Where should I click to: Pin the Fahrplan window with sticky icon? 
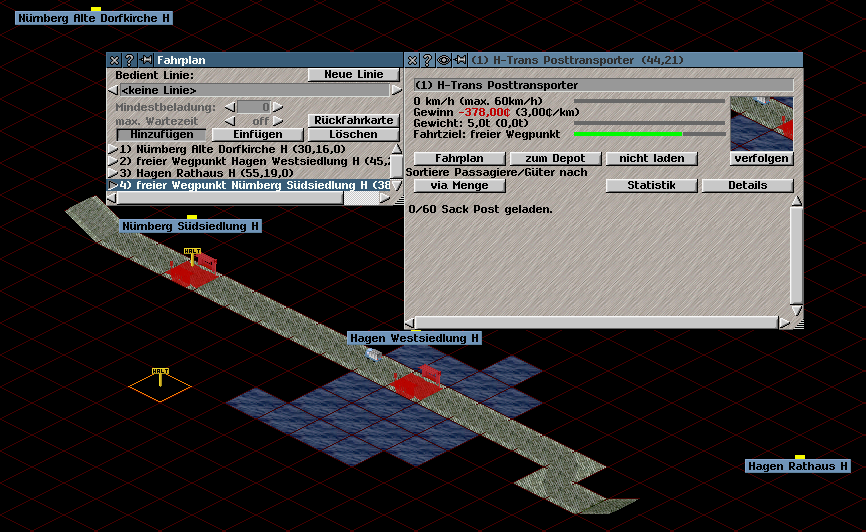(145, 60)
